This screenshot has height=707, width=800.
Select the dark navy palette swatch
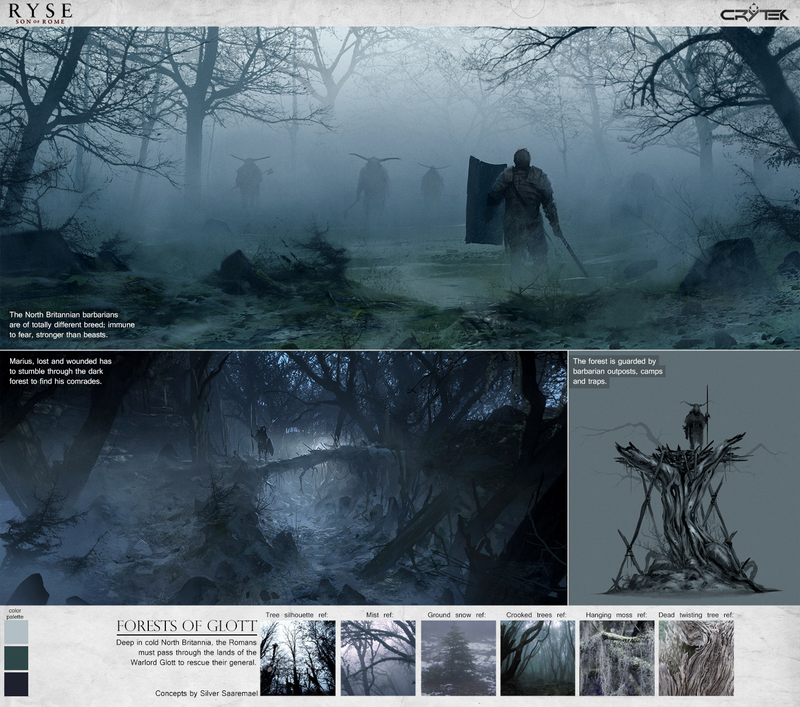16,684
